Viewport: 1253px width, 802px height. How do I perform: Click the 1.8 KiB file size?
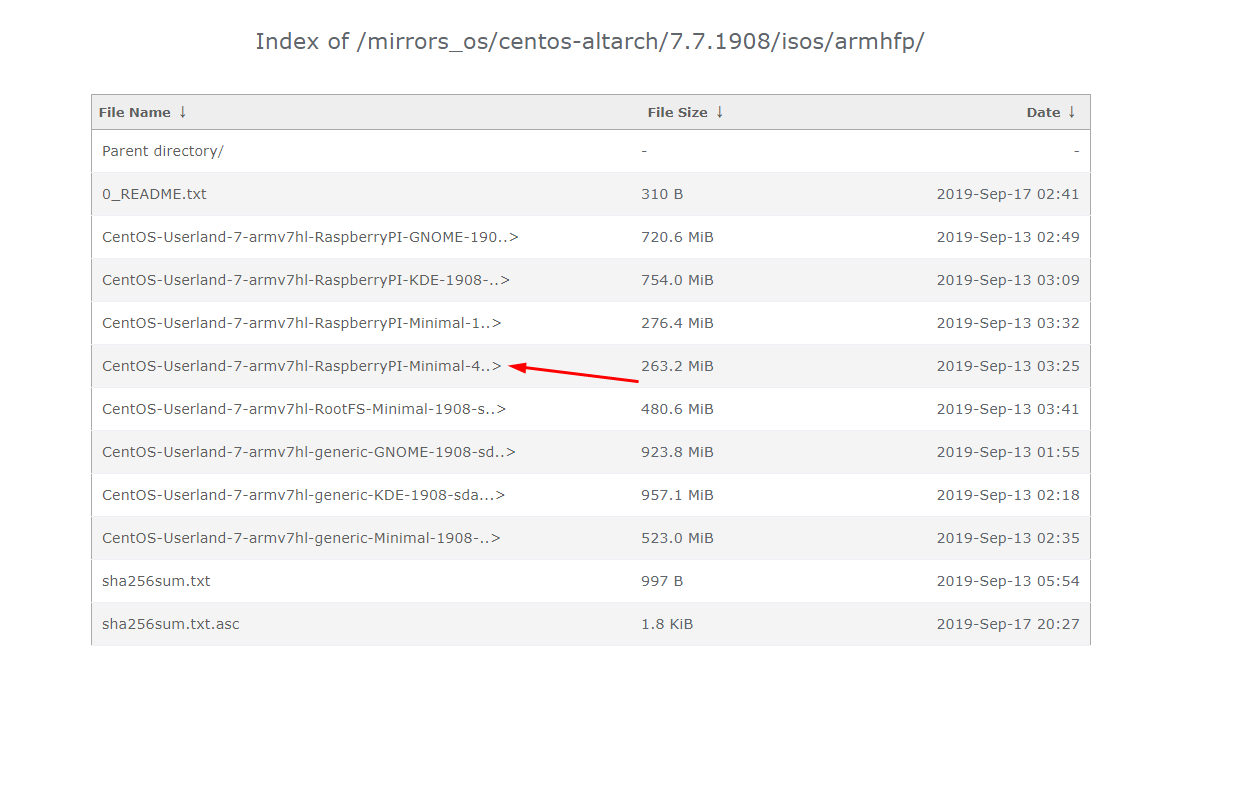click(667, 624)
